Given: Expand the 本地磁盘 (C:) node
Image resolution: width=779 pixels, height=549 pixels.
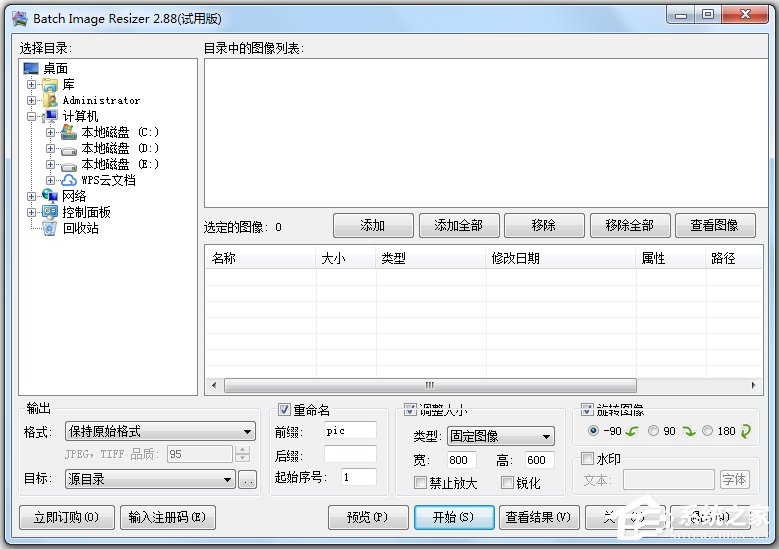Looking at the screenshot, I should [50, 132].
